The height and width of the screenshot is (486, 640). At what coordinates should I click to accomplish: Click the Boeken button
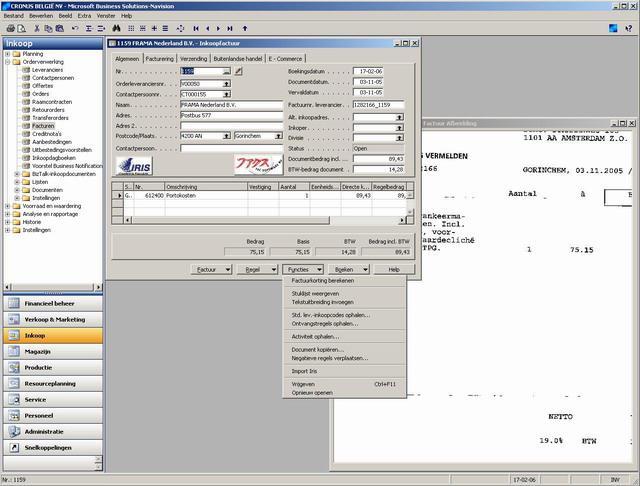point(349,269)
